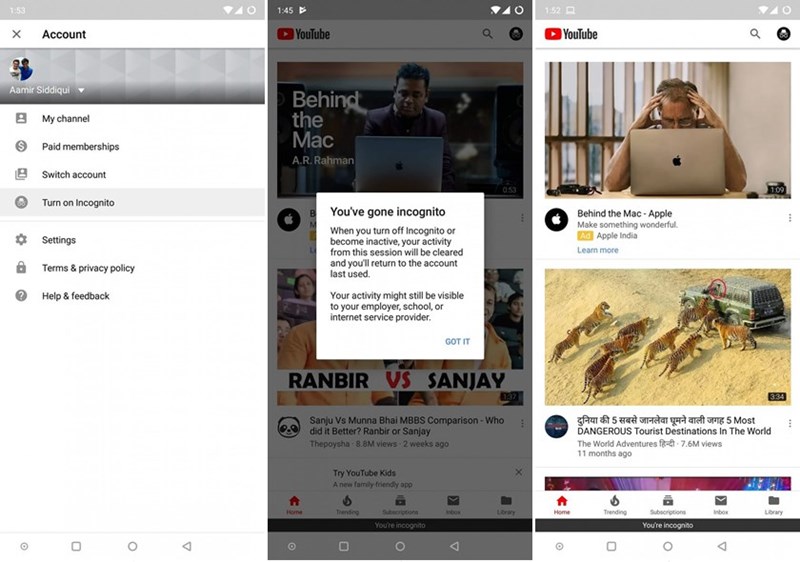Open Terms & privacy policy
This screenshot has height=562, width=800.
pos(132,268)
